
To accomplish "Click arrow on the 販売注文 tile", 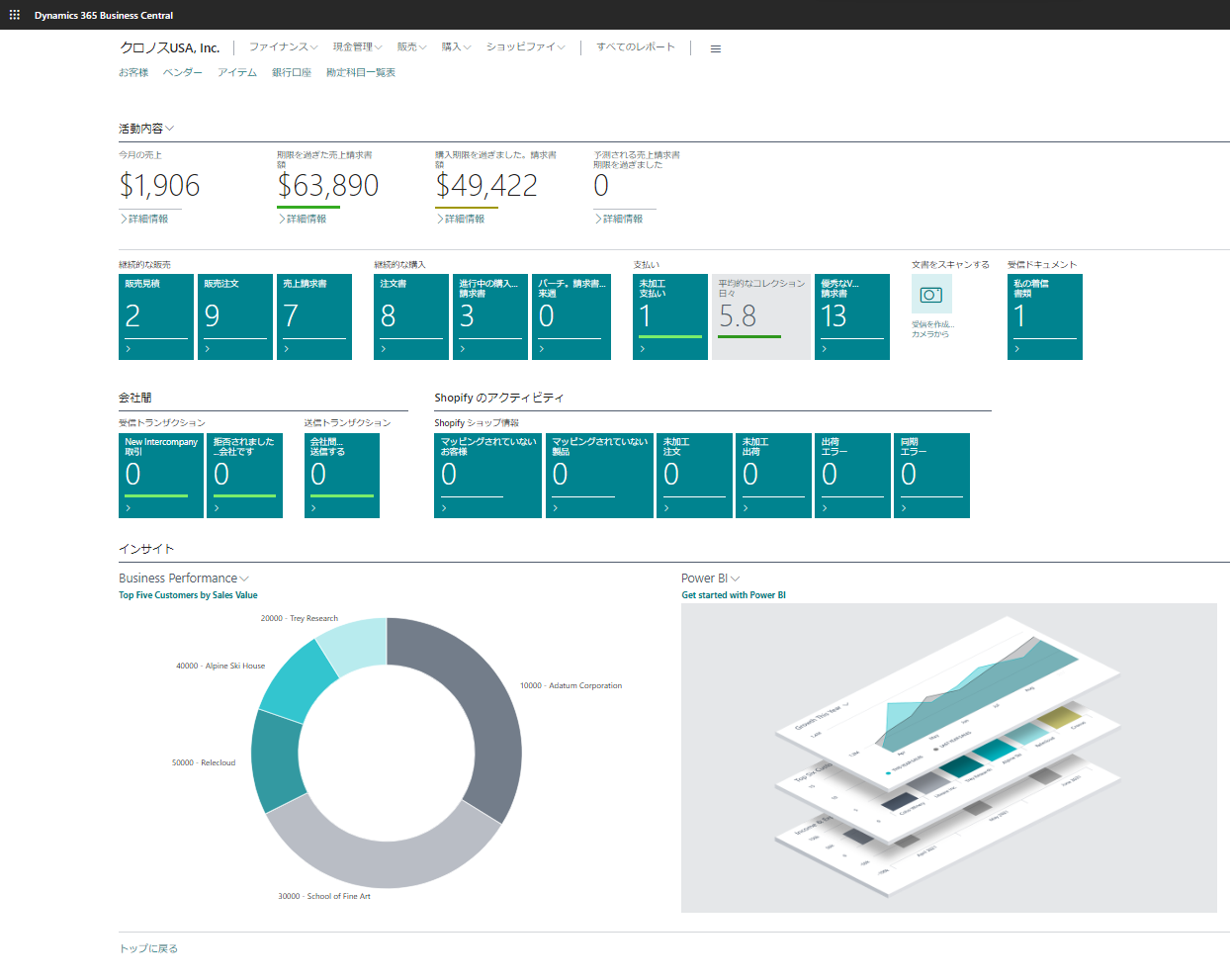I will pyautogui.click(x=208, y=349).
